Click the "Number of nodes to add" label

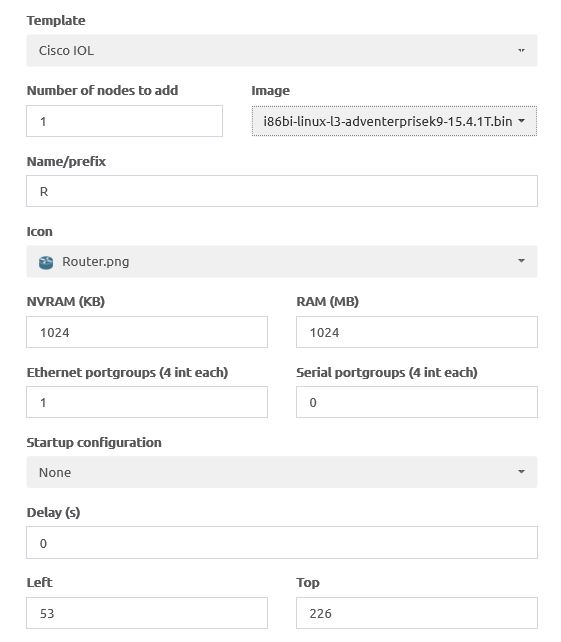click(x=102, y=90)
